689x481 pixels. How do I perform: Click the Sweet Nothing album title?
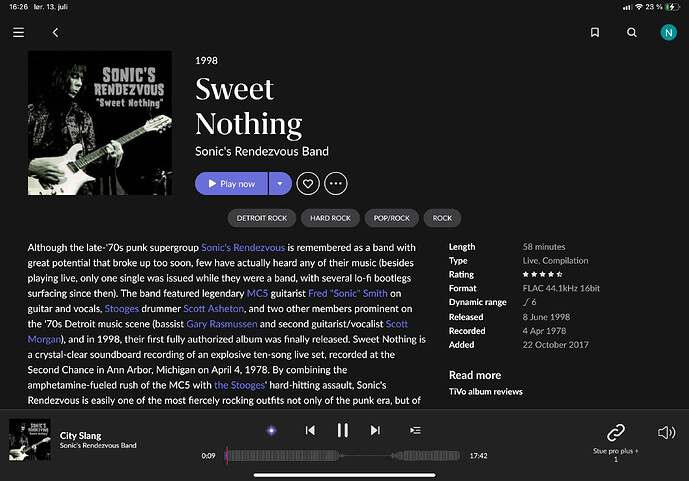coord(249,107)
